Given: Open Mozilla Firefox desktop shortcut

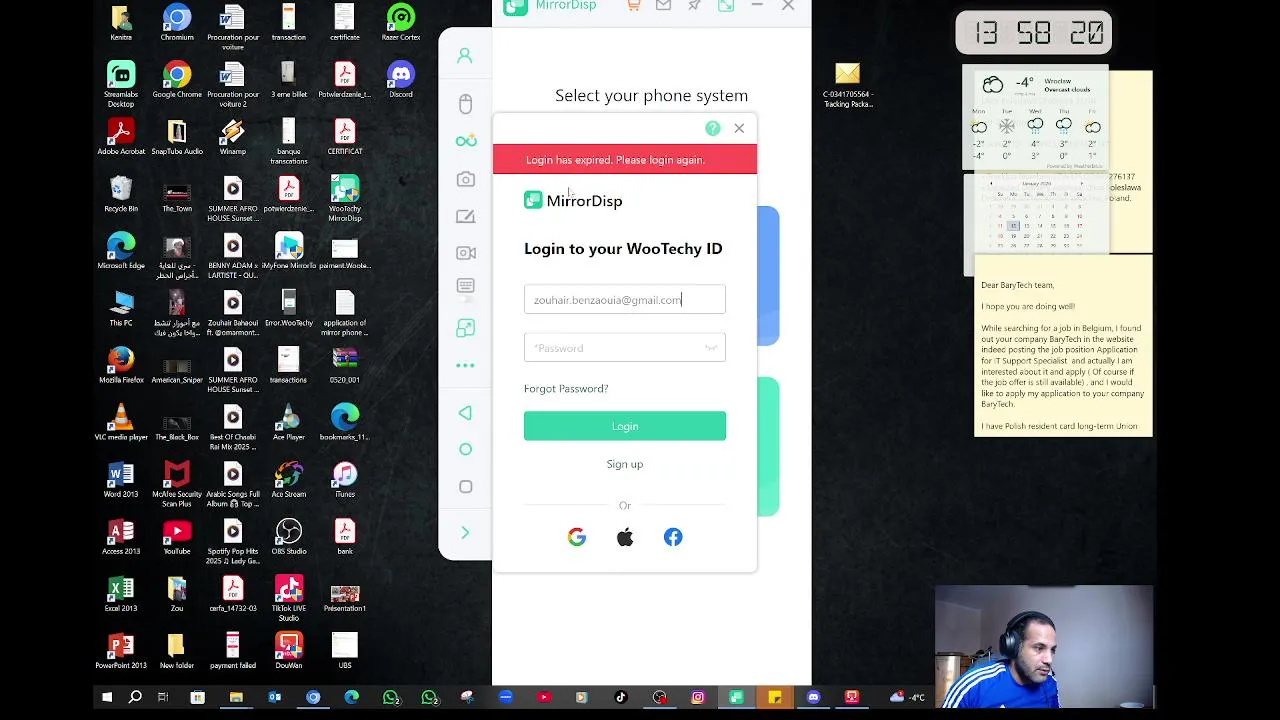Looking at the screenshot, I should click(121, 366).
